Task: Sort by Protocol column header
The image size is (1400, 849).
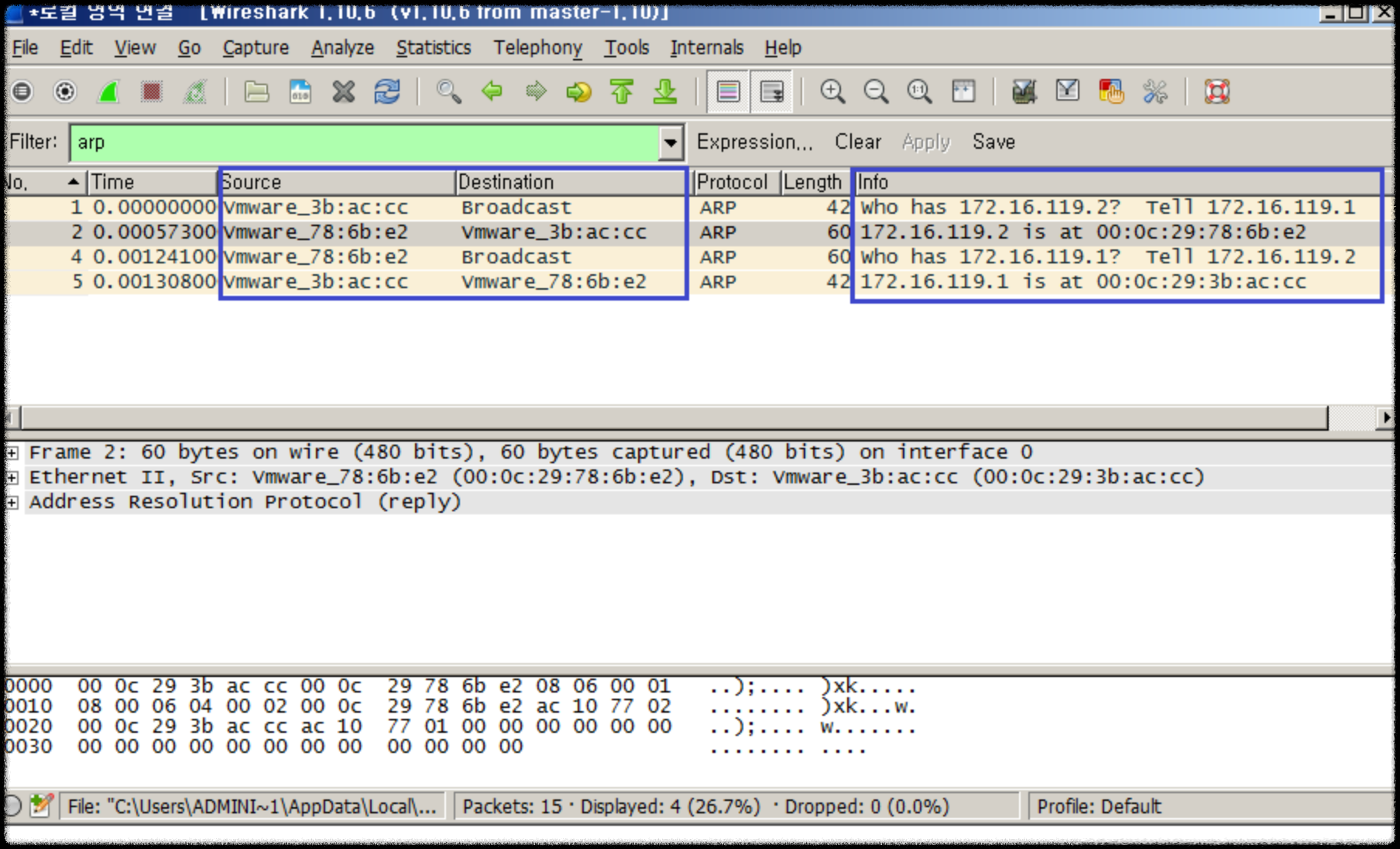Action: pyautogui.click(x=736, y=183)
